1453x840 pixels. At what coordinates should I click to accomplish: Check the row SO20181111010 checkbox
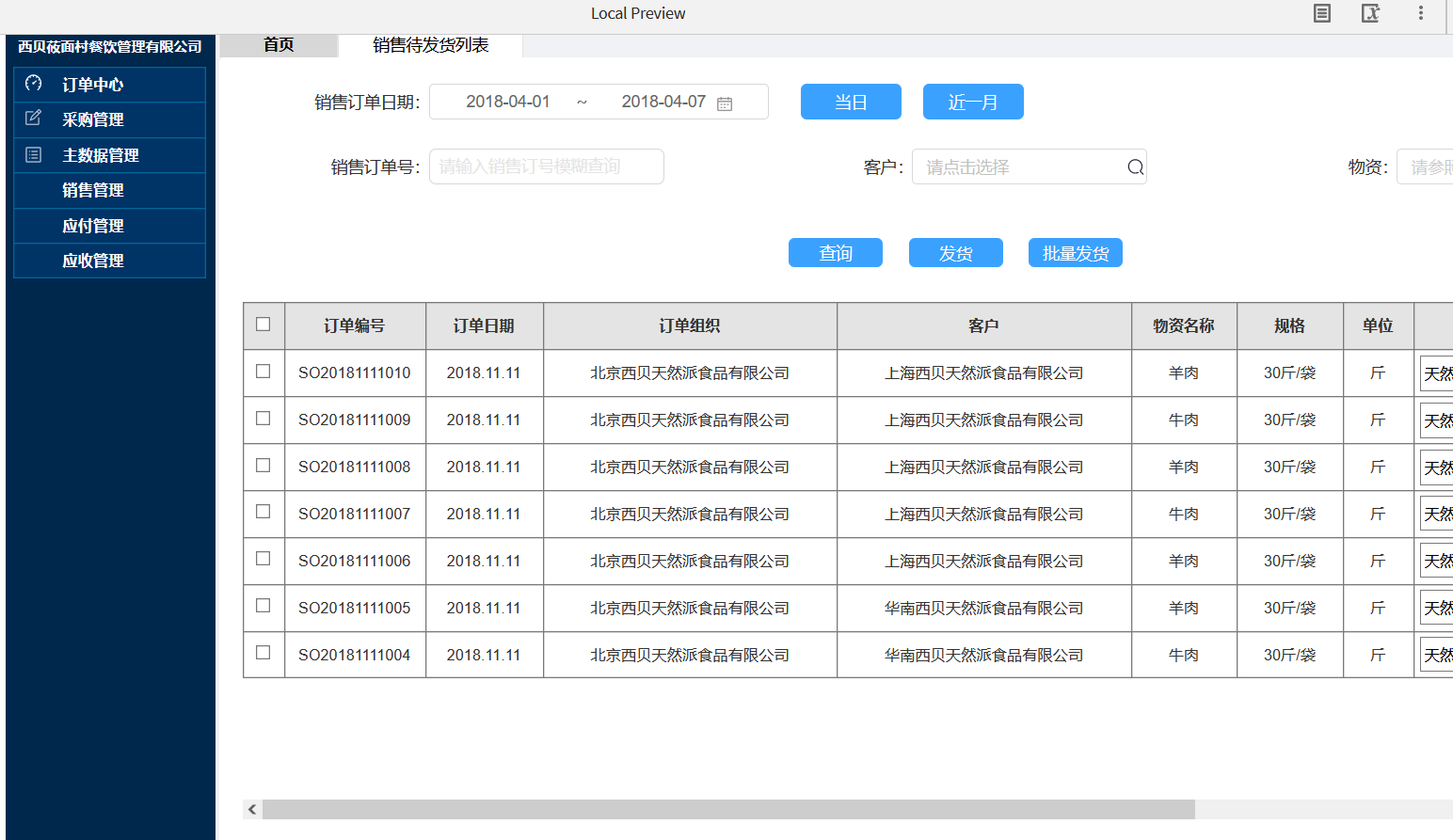(263, 372)
